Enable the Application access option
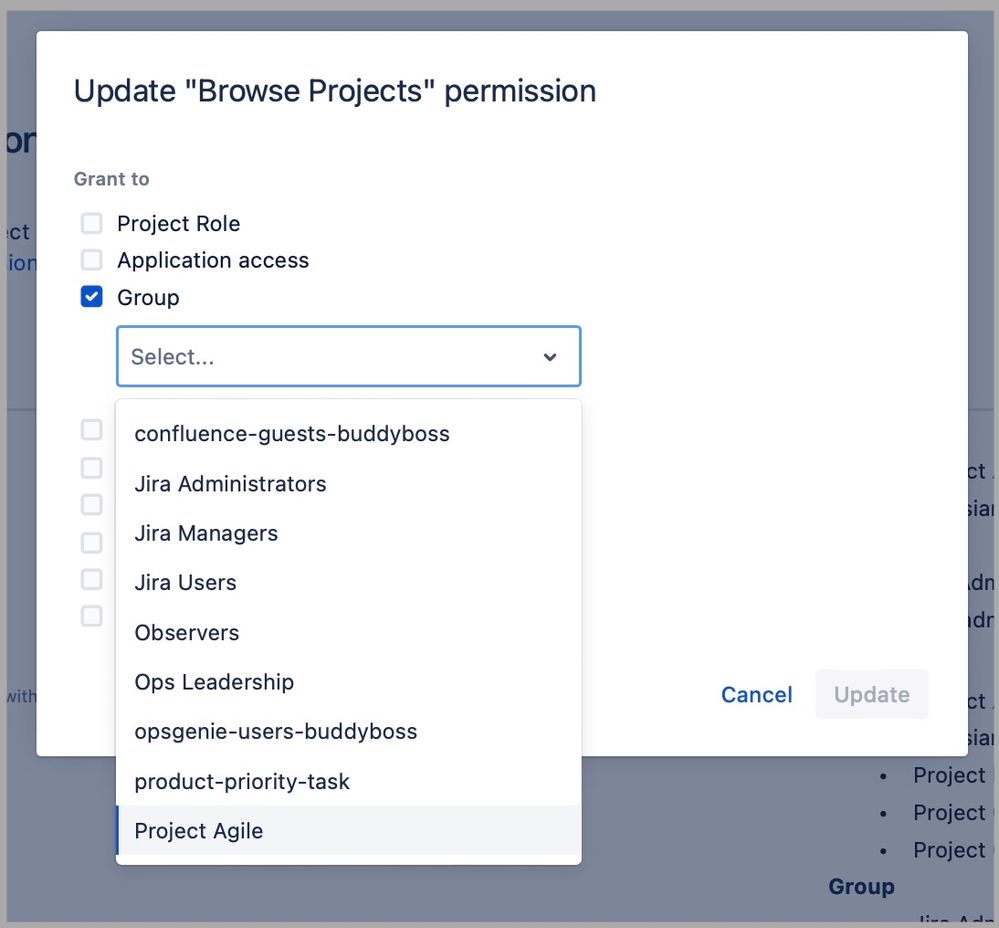Screen dimensions: 999x928 91,260
